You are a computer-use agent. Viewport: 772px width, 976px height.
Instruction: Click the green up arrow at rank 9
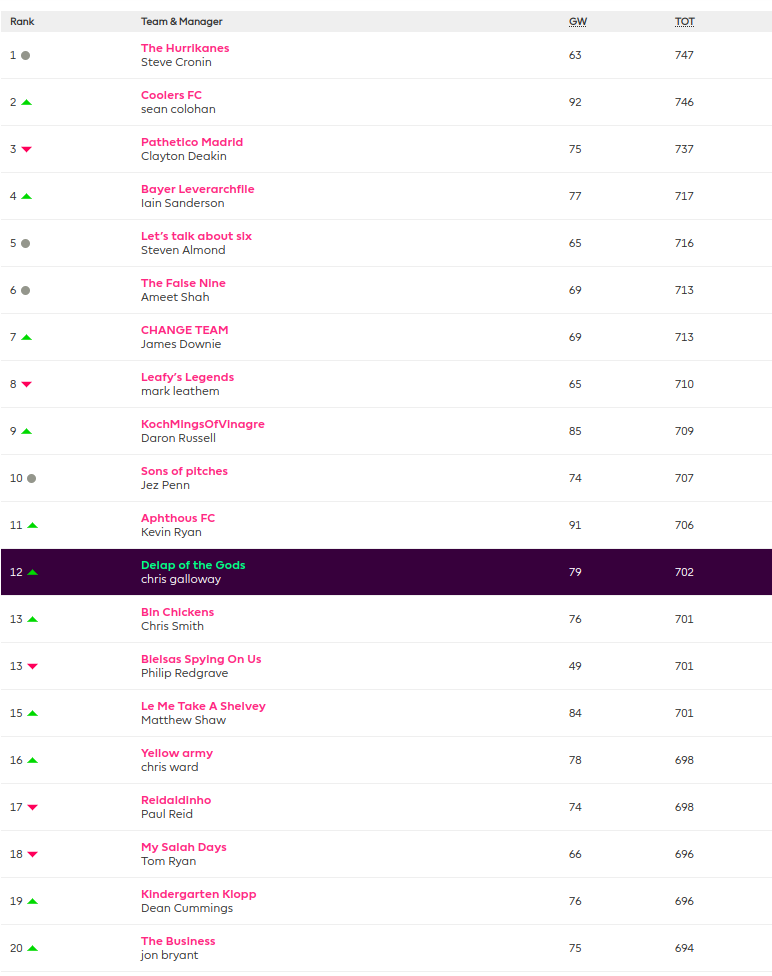[x=26, y=431]
